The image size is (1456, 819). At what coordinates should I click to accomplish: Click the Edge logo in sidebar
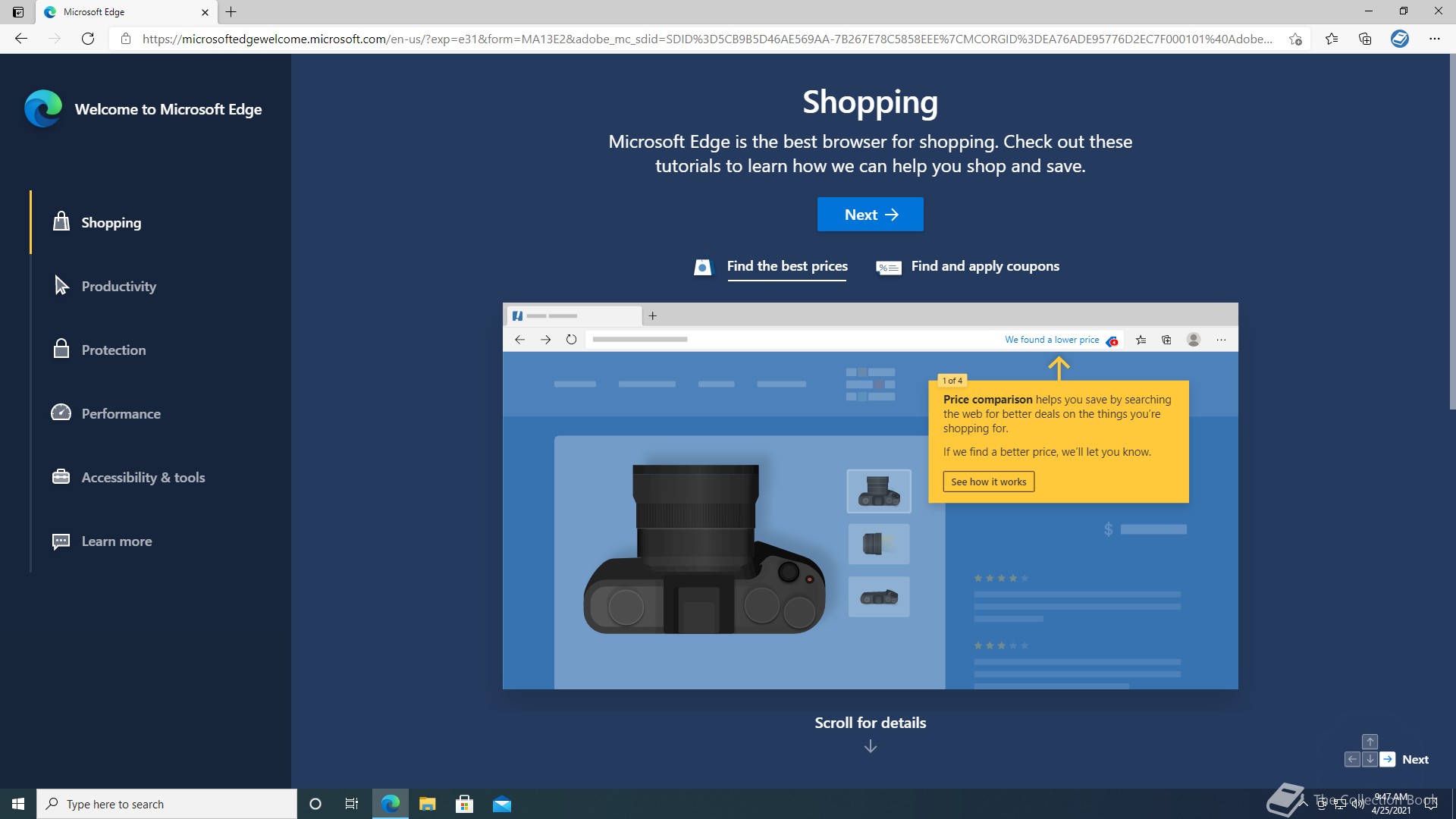tap(43, 108)
